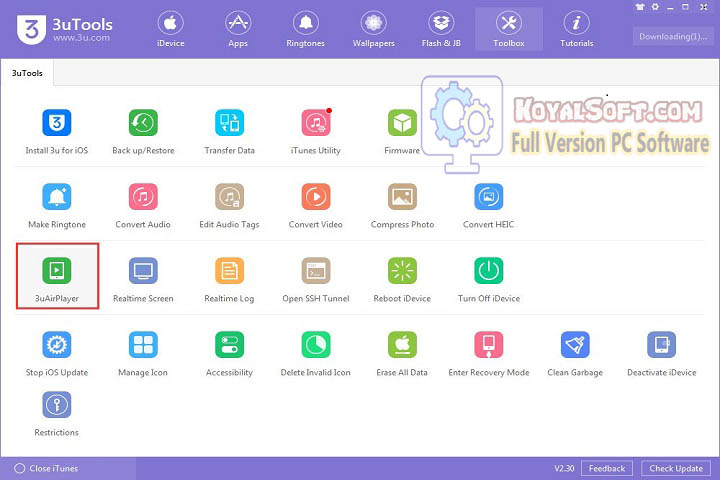Select the Toolbox section
This screenshot has height=480, width=720.
(x=509, y=29)
